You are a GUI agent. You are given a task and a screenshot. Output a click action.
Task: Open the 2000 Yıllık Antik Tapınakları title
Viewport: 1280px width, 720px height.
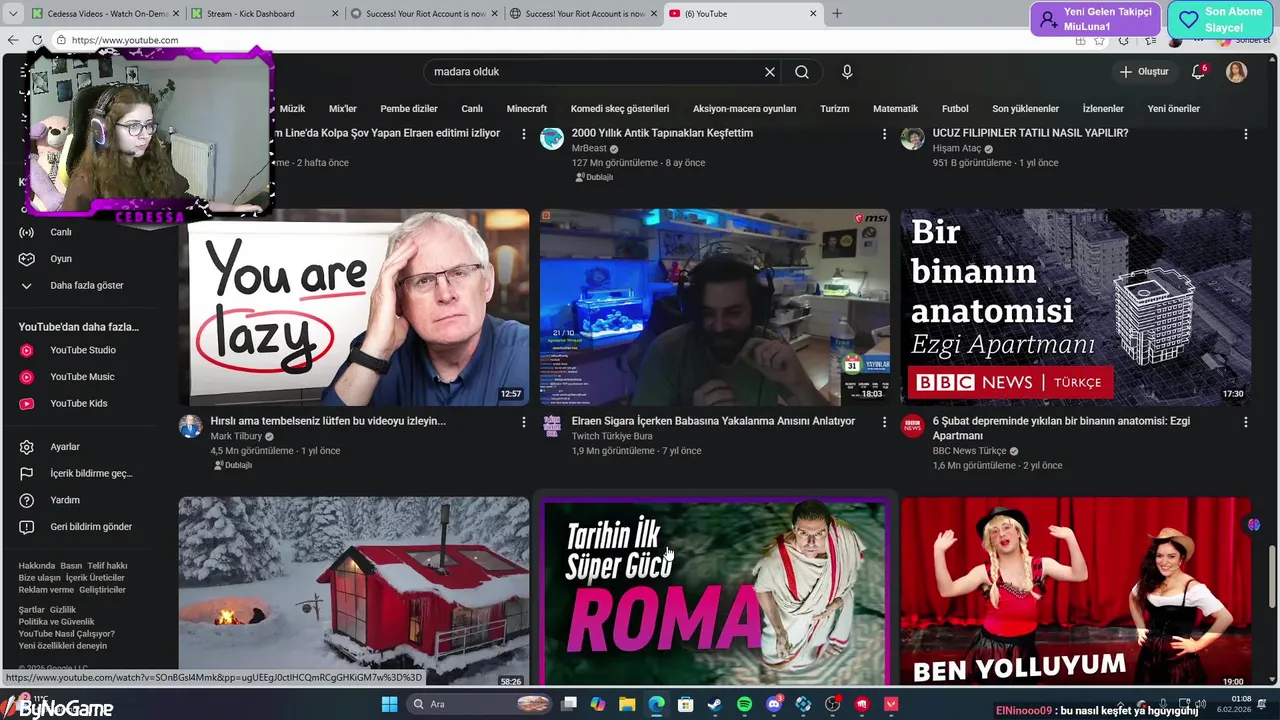(662, 133)
